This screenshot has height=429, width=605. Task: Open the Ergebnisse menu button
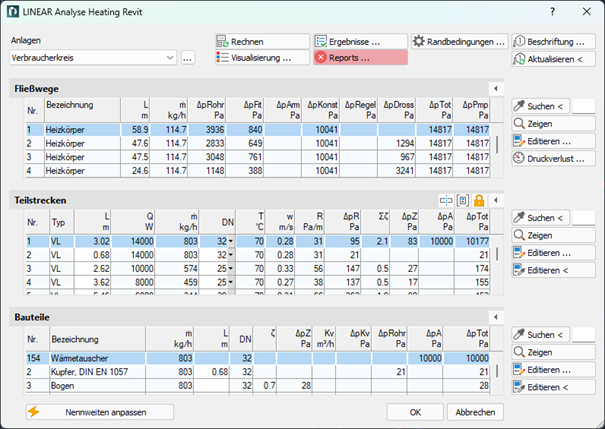click(359, 42)
